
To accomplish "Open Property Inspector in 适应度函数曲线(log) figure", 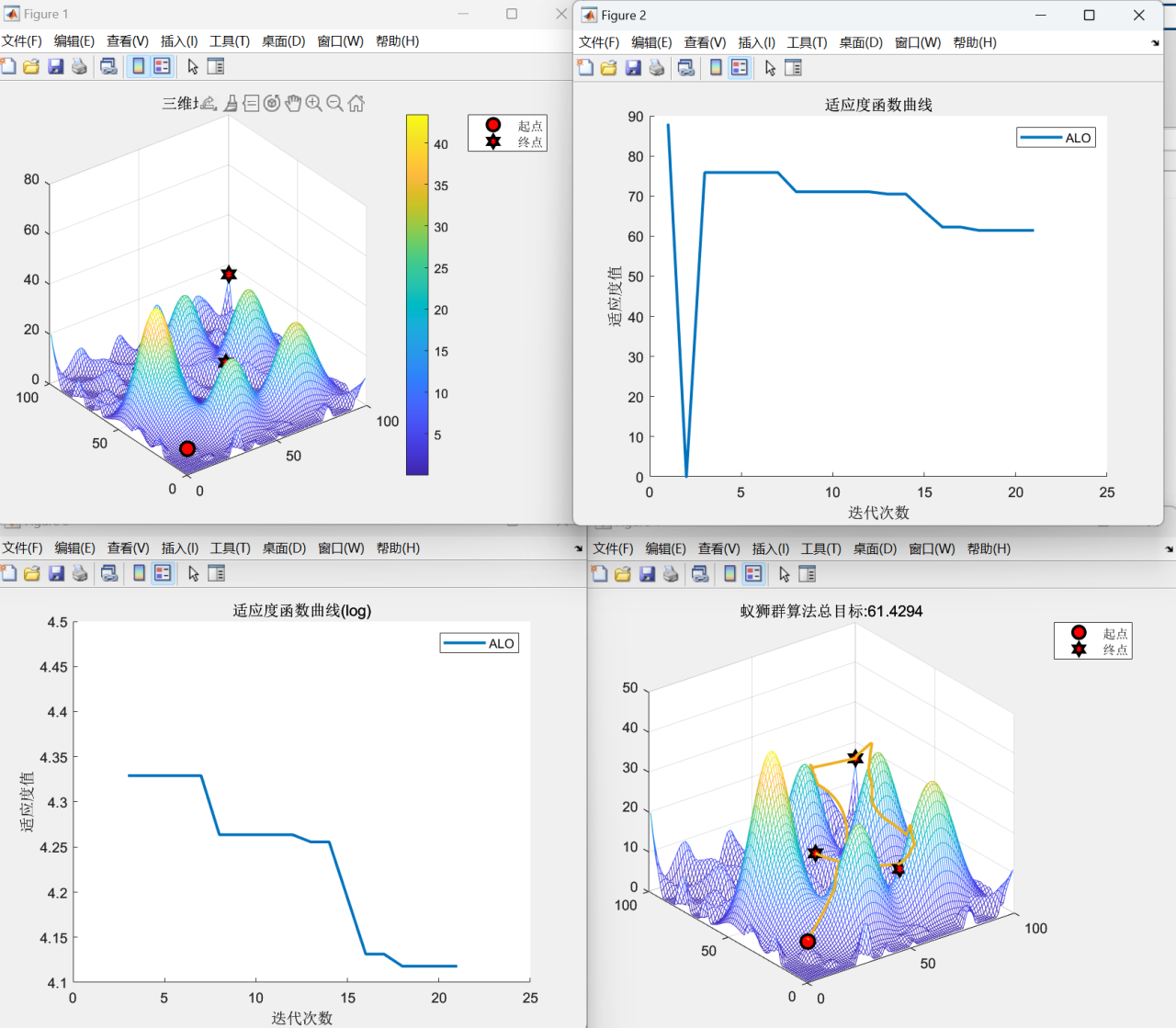I will click(x=217, y=573).
